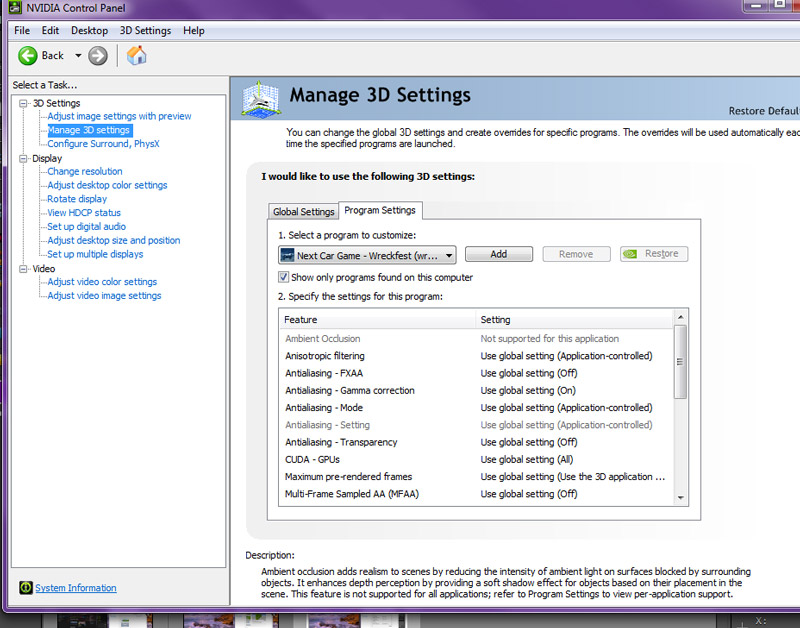Collapse the 3D Settings tree node
Viewport: 800px width, 628px height.
coord(22,103)
